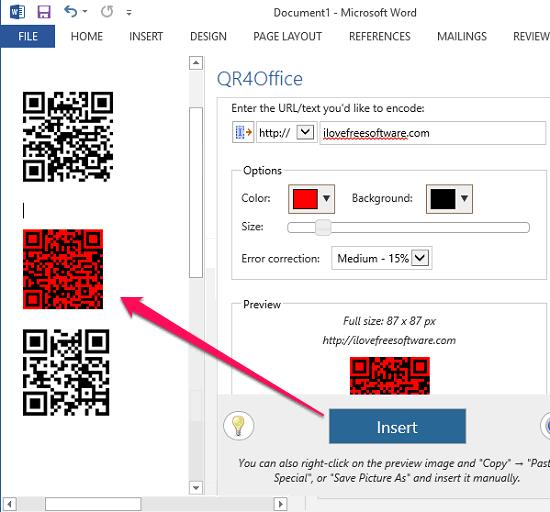Expand the Background color dropdown arrow
550x512 pixels.
point(464,198)
